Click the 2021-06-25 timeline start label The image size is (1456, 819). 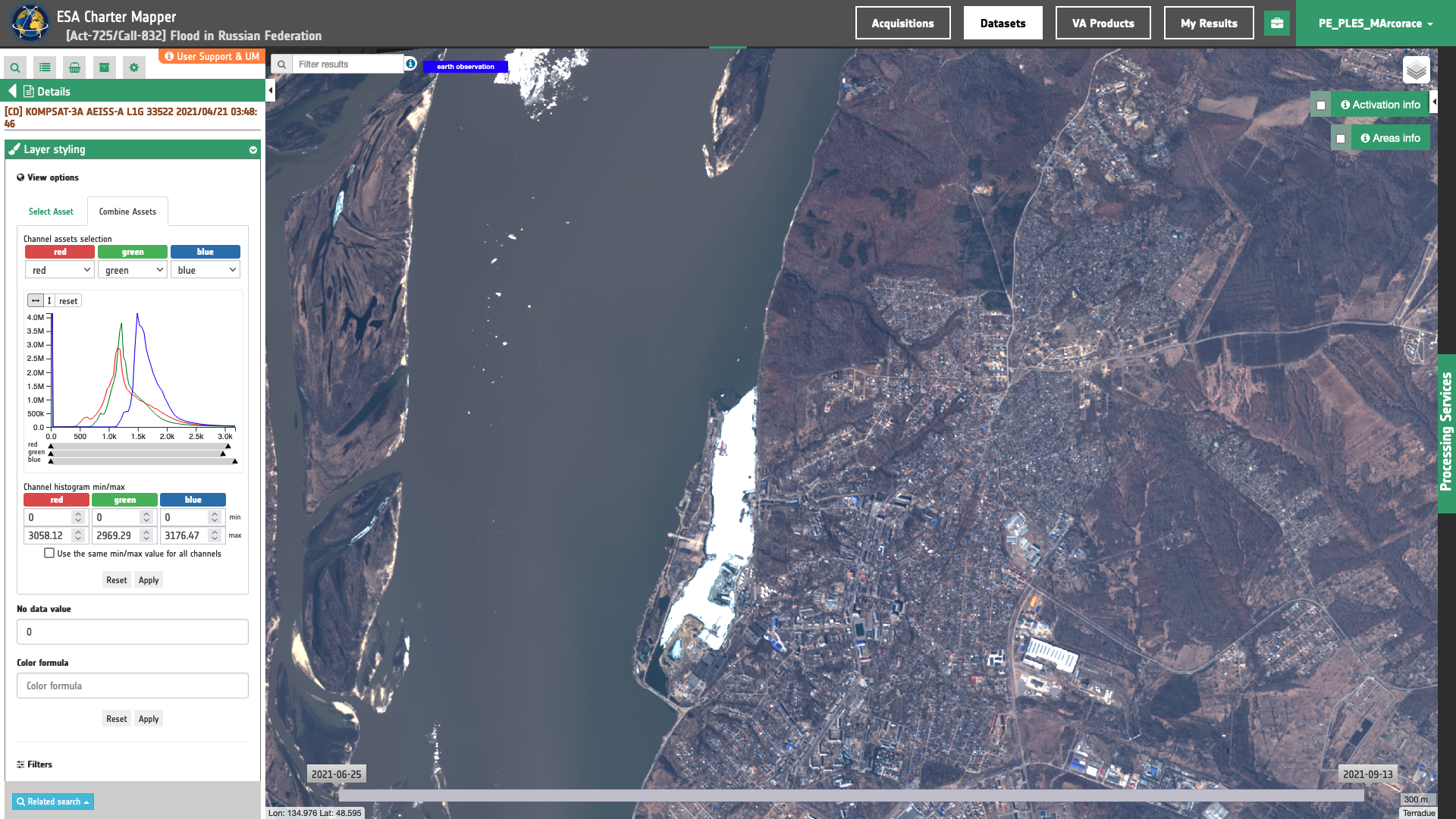(x=337, y=774)
